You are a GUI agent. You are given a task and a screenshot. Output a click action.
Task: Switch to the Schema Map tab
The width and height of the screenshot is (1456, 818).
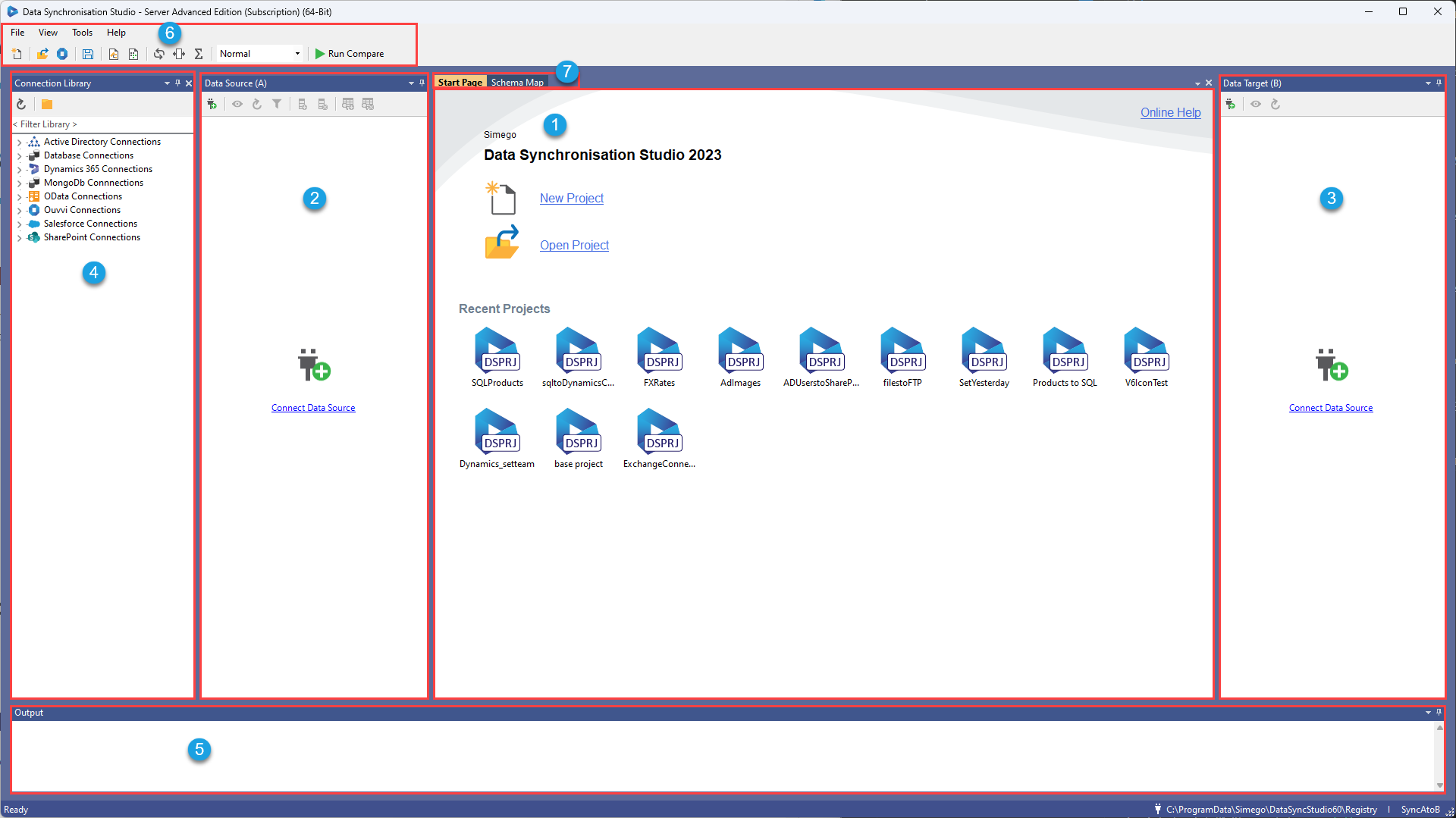click(517, 83)
